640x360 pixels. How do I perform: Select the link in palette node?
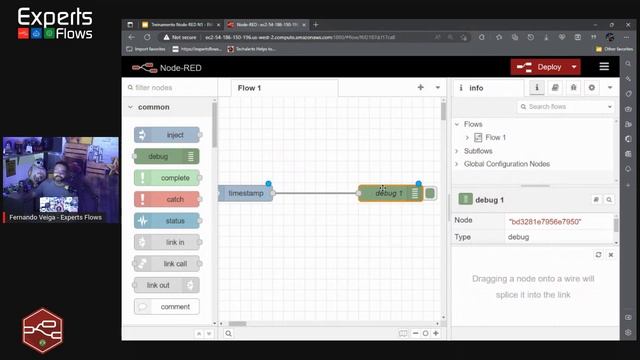[167, 242]
